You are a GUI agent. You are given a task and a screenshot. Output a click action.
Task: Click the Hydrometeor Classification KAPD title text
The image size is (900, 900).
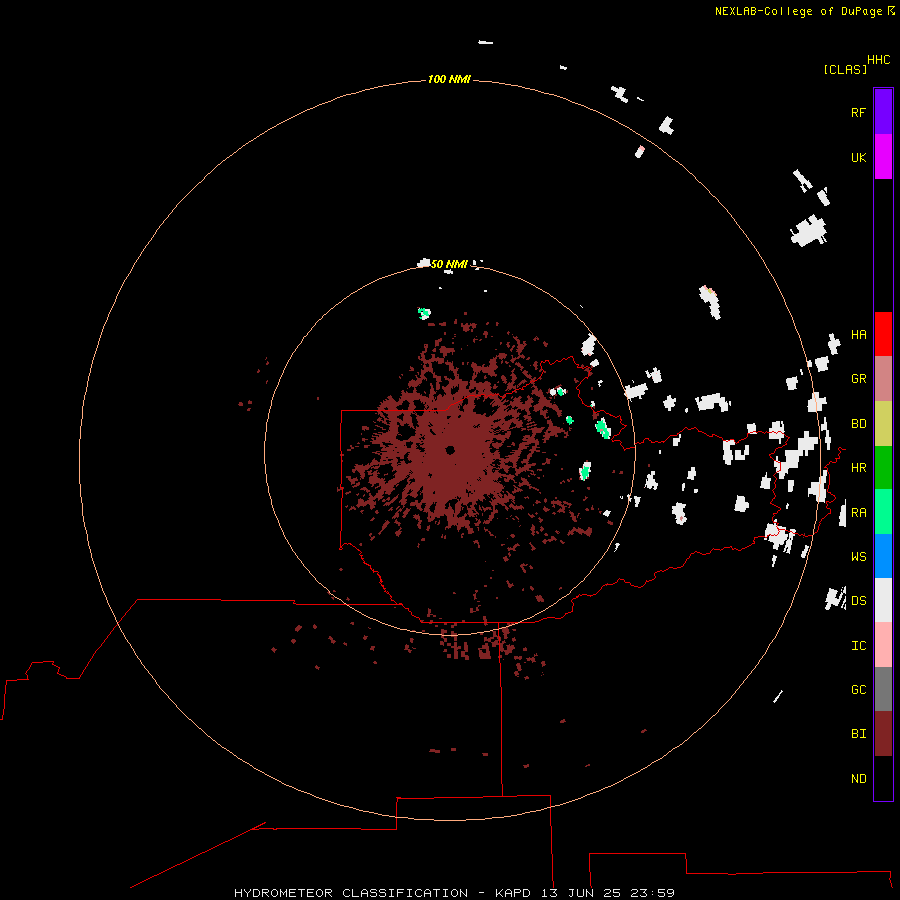pyautogui.click(x=454, y=893)
